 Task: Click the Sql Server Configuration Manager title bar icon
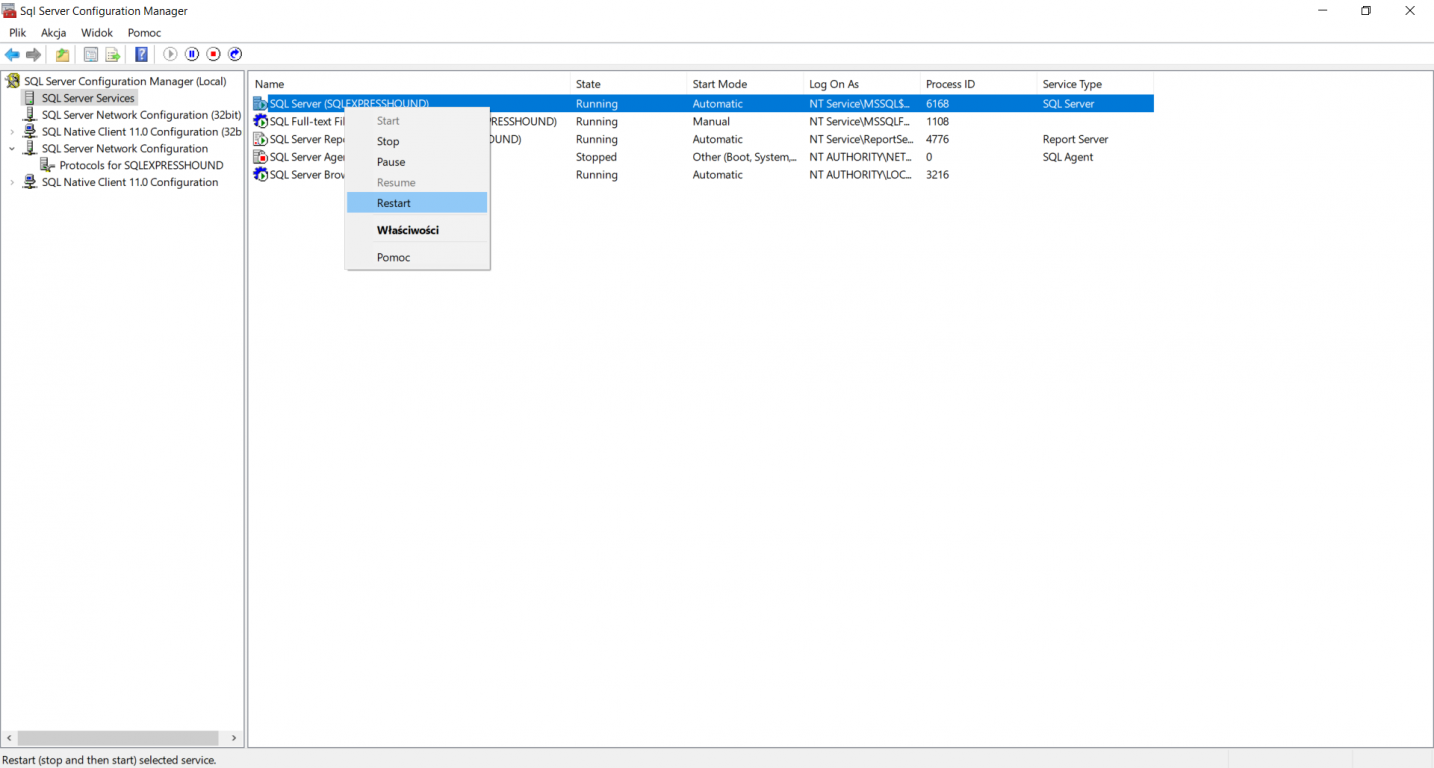click(10, 11)
